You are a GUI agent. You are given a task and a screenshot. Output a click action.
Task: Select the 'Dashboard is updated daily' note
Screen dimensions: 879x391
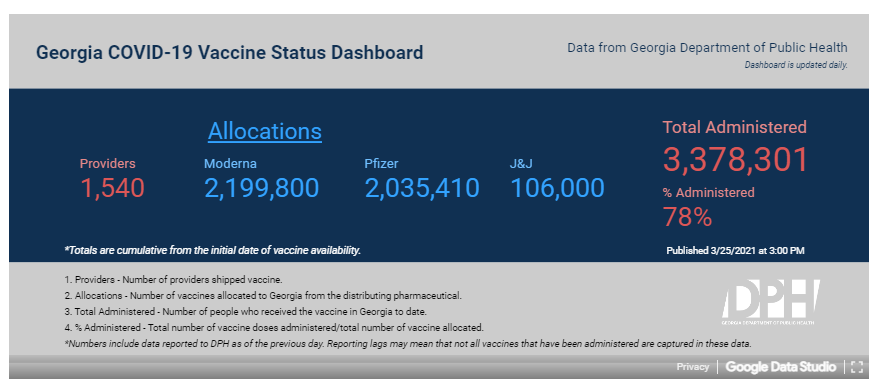(796, 65)
